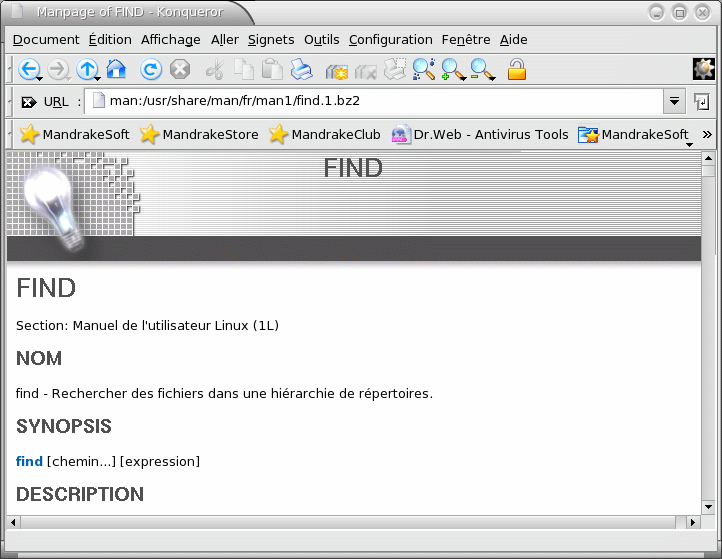The height and width of the screenshot is (559, 722).
Task: Click the window title bar document icon
Action: tap(17, 11)
